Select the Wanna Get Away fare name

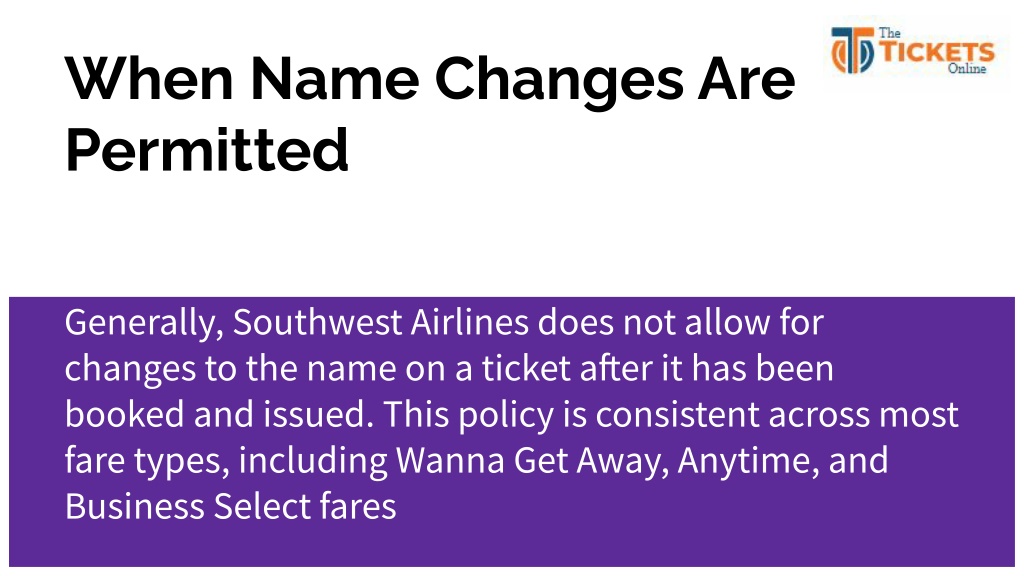click(x=532, y=461)
